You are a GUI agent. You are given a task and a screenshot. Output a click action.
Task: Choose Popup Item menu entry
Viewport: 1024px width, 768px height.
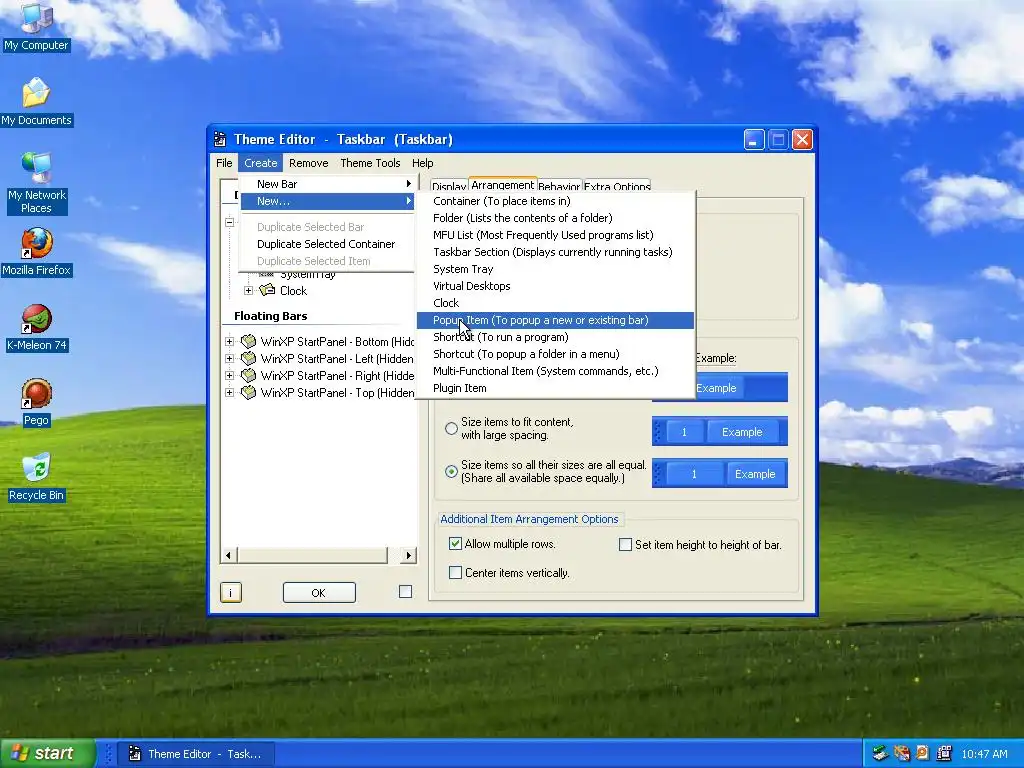tap(555, 320)
